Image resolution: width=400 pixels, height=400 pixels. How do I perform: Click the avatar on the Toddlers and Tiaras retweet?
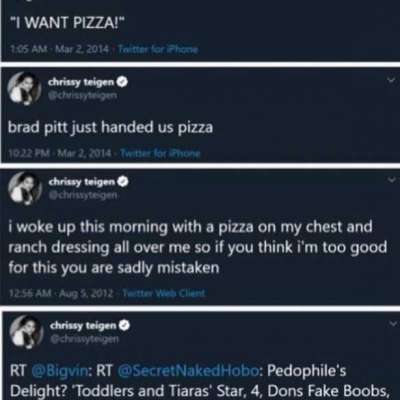[26, 332]
